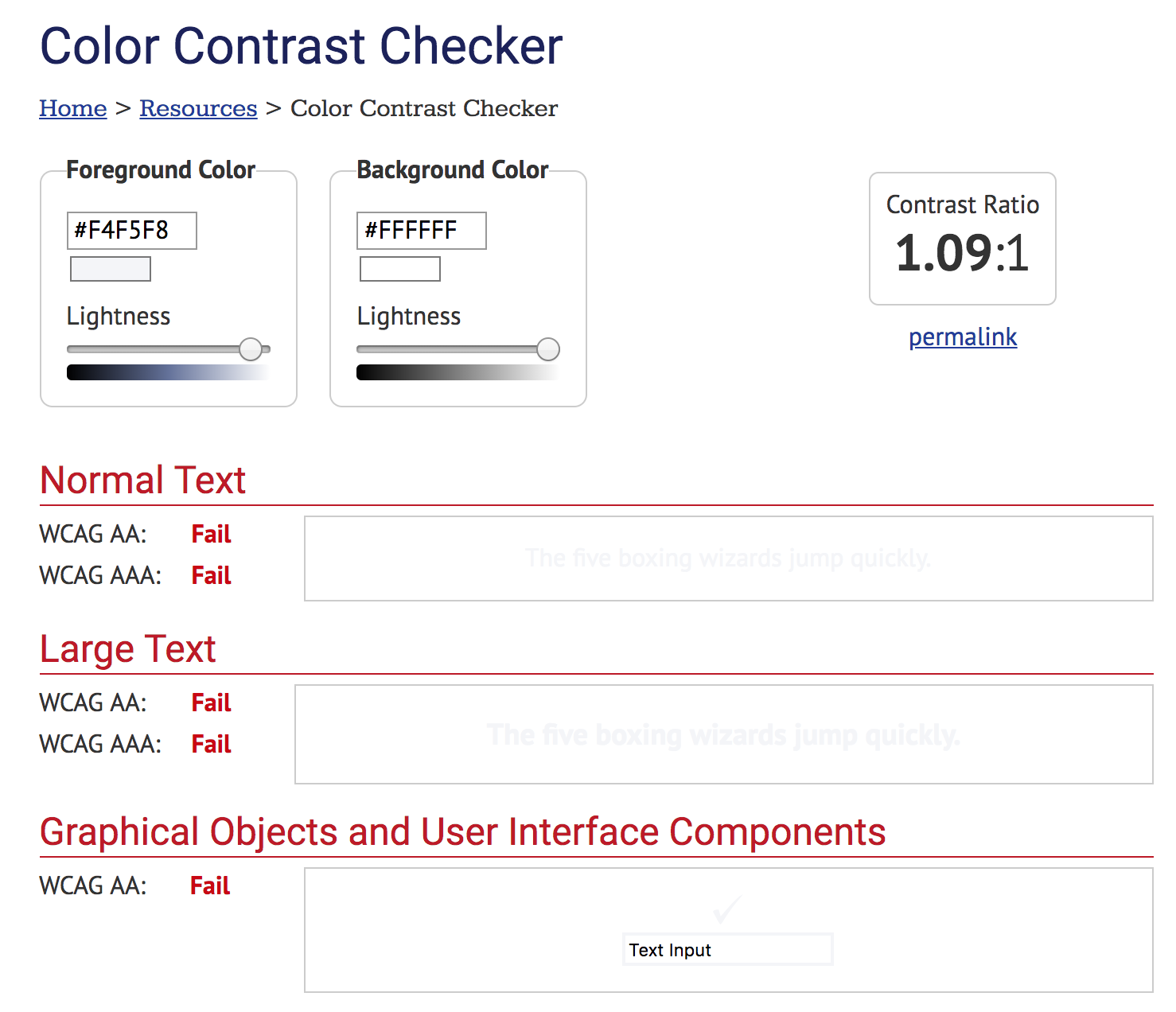Click the Text Input sample field
Viewport: 1176px width, 1012px height.
click(727, 949)
